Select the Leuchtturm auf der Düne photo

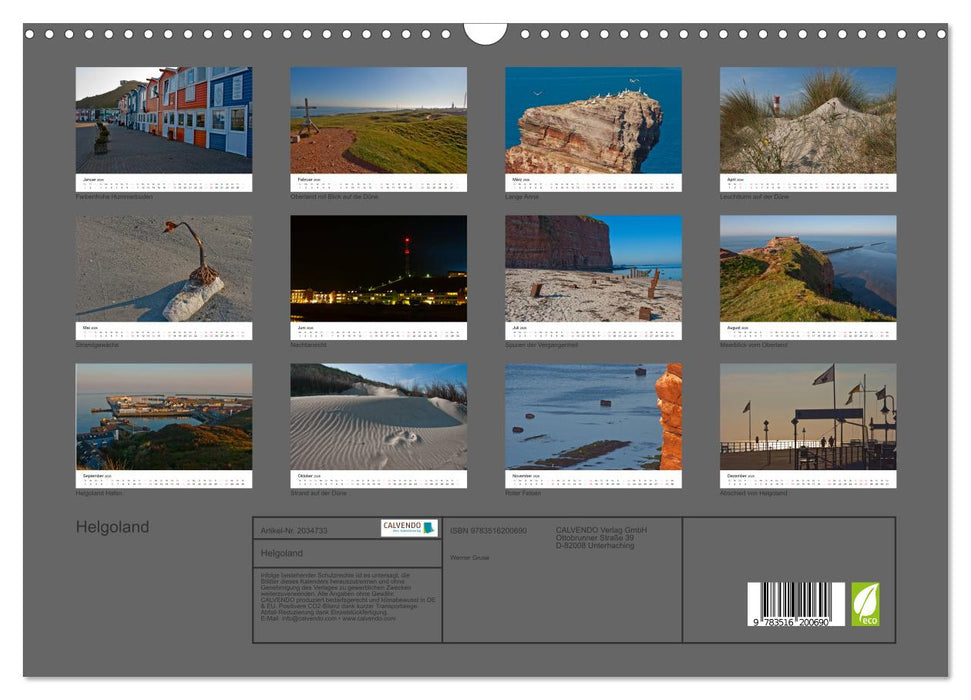(x=808, y=120)
